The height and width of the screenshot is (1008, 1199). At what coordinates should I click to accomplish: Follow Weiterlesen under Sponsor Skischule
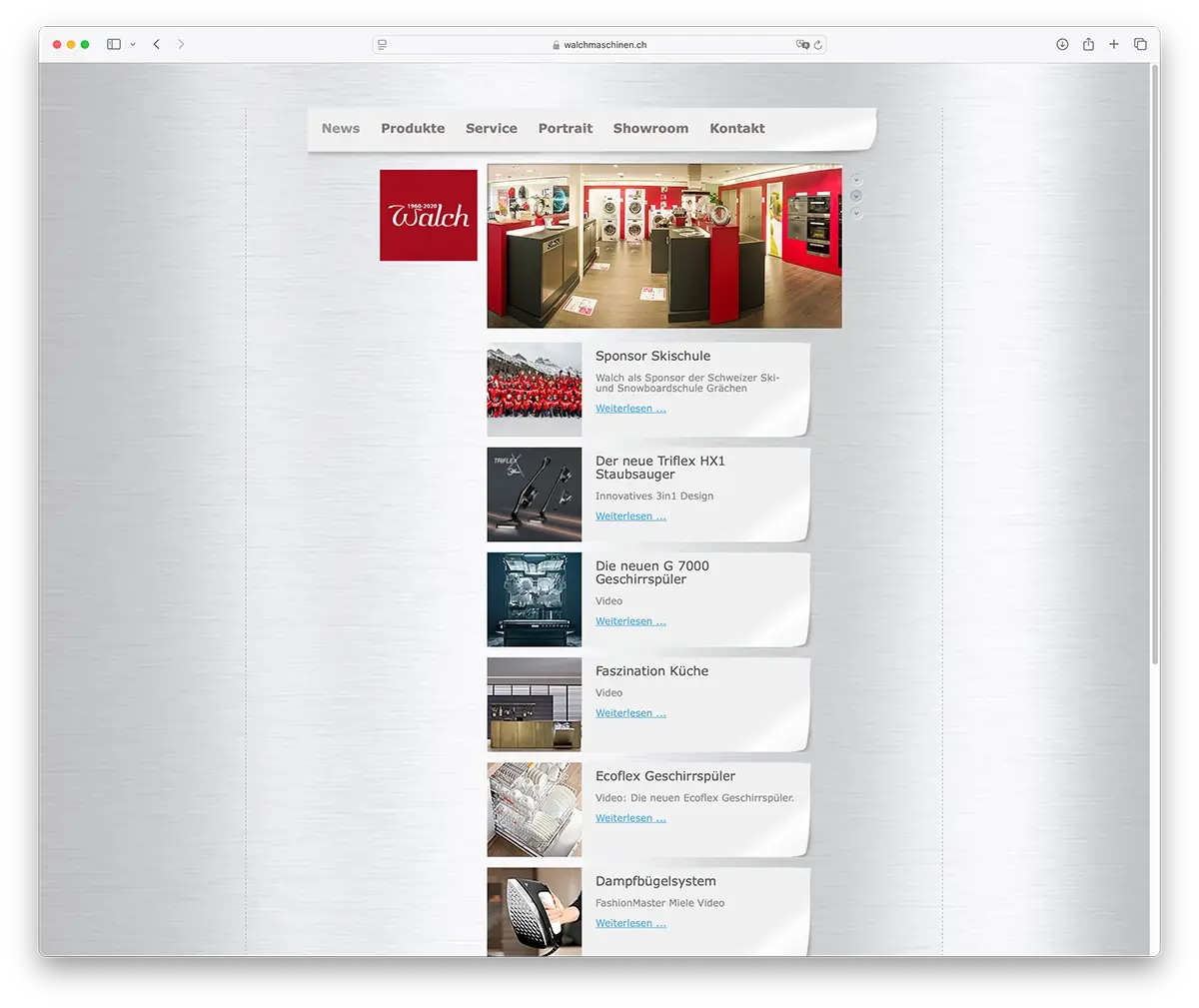[630, 409]
